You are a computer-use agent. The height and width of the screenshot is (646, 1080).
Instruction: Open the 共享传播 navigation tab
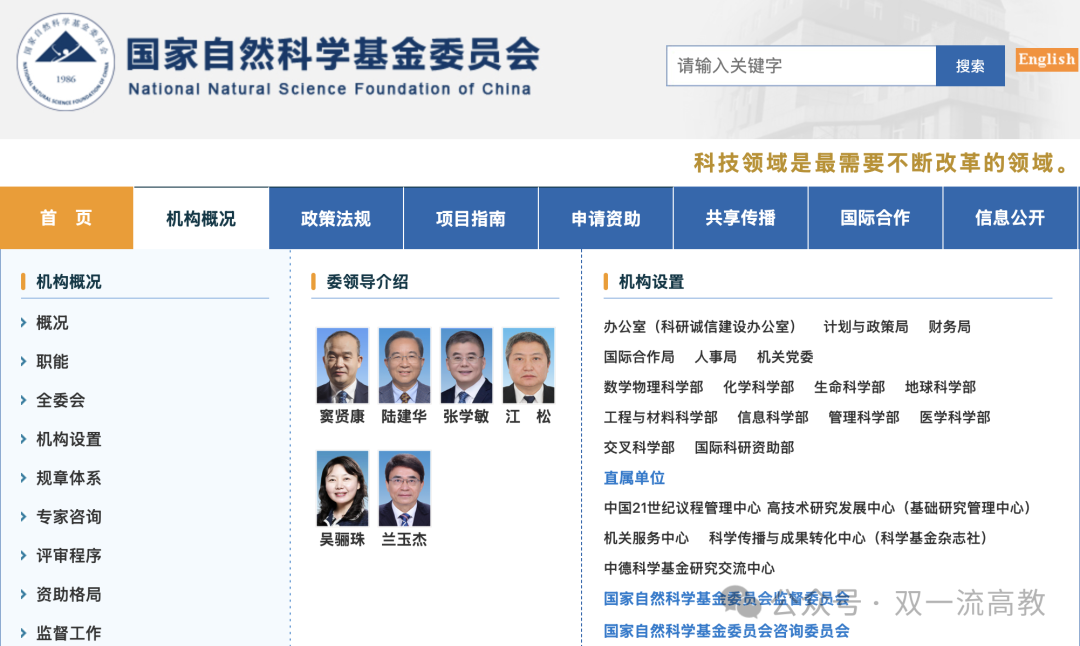coord(740,218)
